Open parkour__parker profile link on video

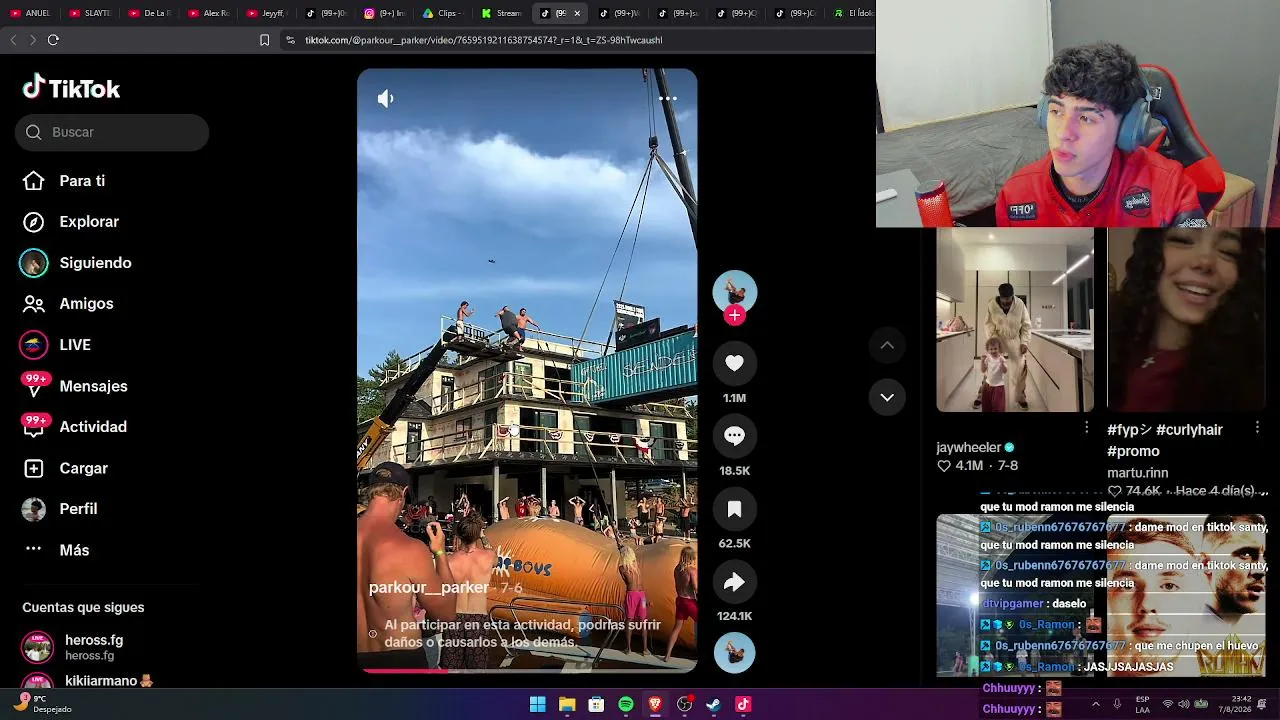429,588
